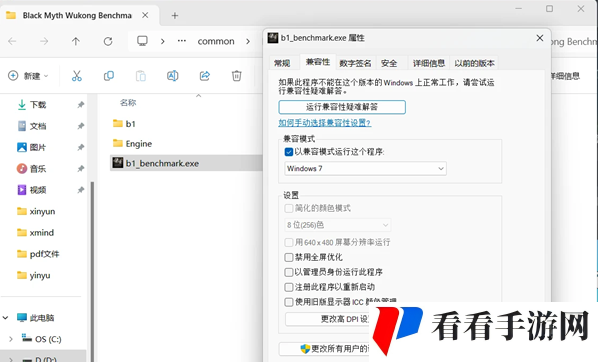Open 图片 (Pictures) in the sidebar
Screen dimensions: 599x362
pyautogui.click(x=38, y=147)
